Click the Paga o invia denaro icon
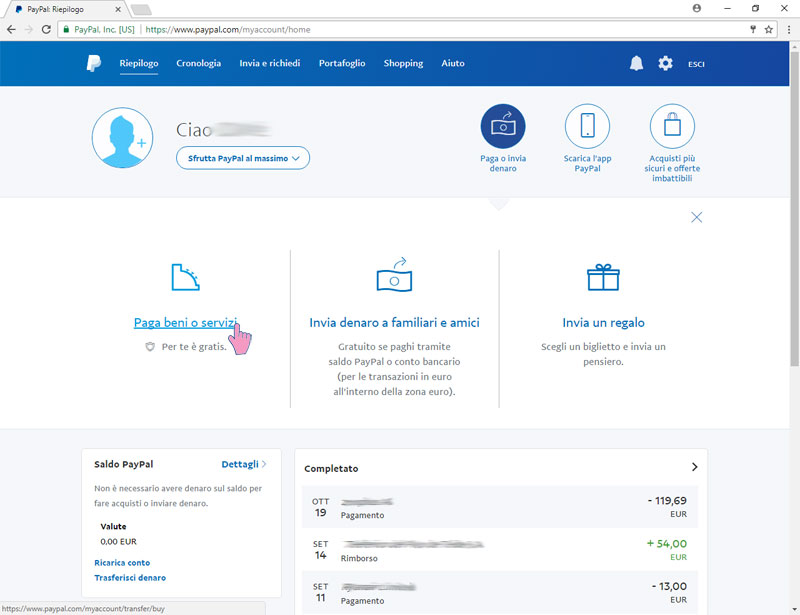The height and width of the screenshot is (615, 800). (x=503, y=126)
